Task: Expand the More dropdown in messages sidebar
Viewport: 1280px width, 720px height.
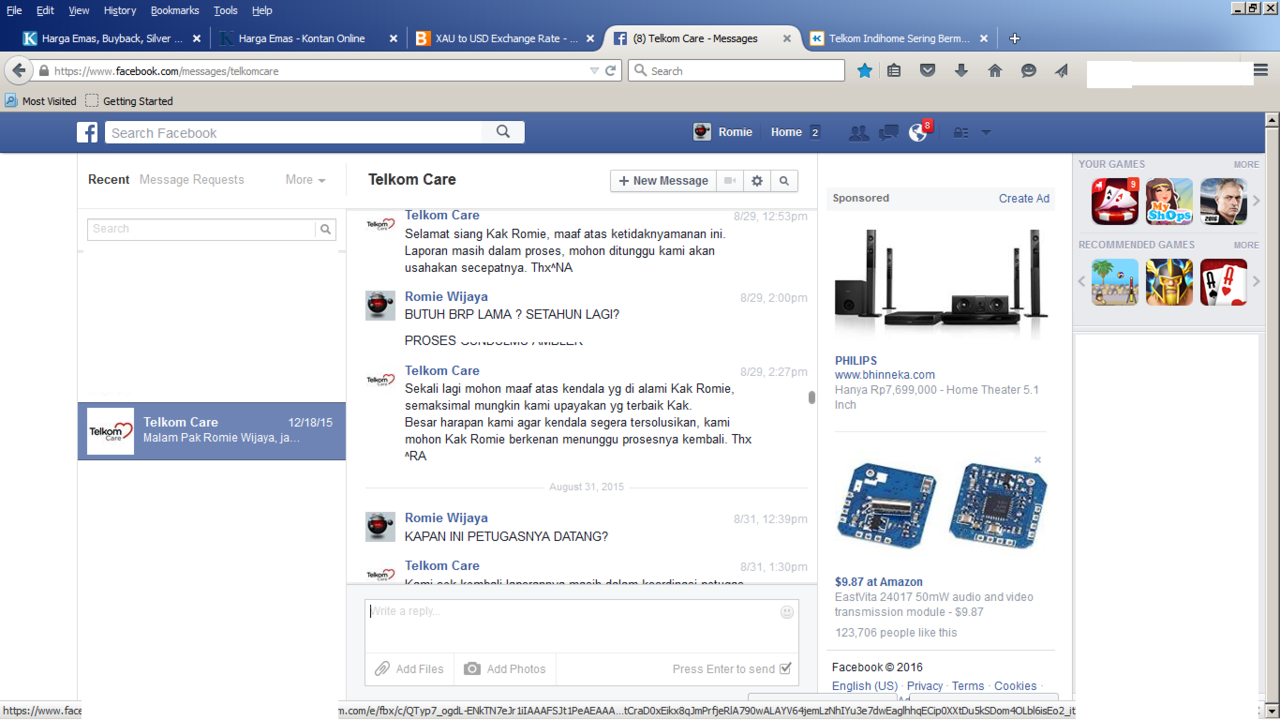Action: point(305,180)
